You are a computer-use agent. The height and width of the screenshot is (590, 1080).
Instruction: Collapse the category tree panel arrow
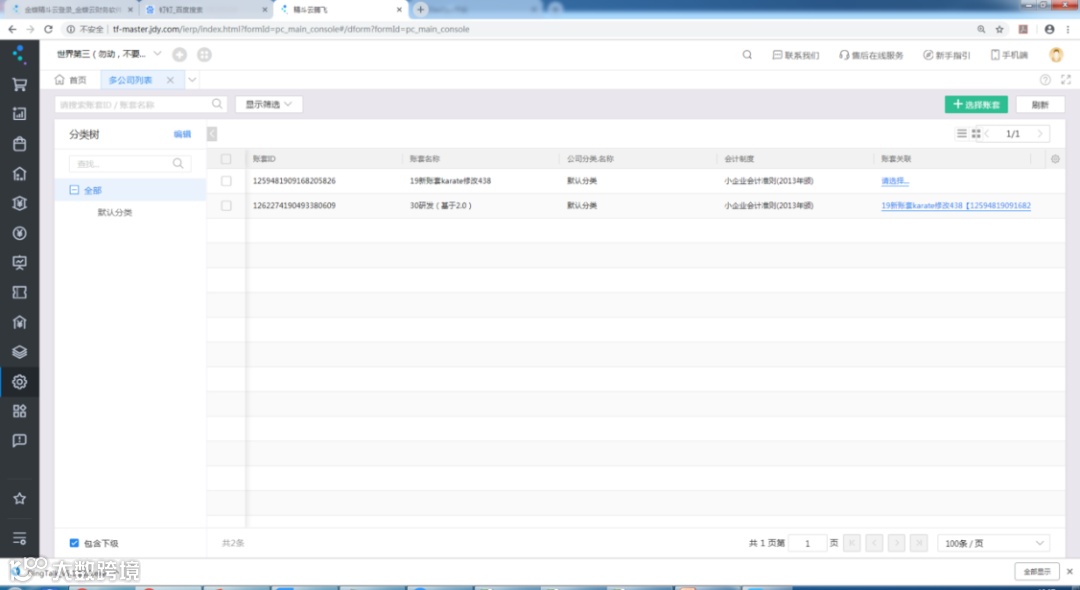coord(212,134)
